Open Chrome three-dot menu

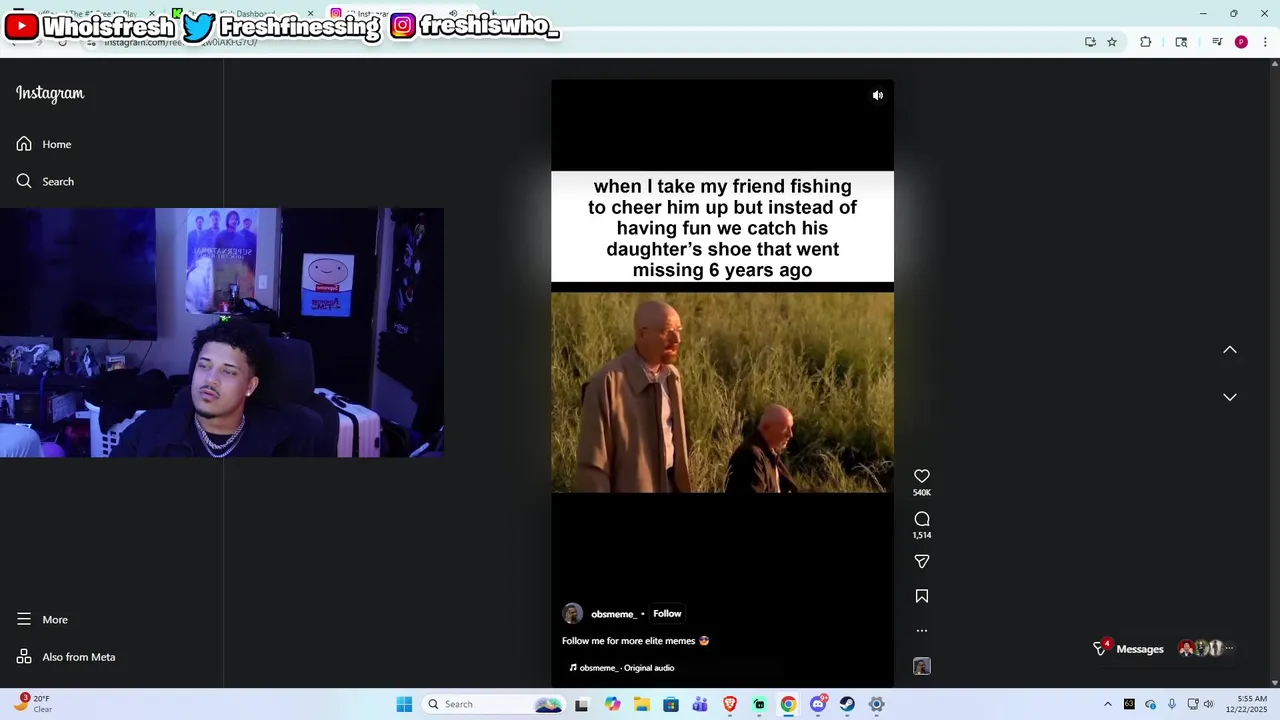click(x=1265, y=42)
